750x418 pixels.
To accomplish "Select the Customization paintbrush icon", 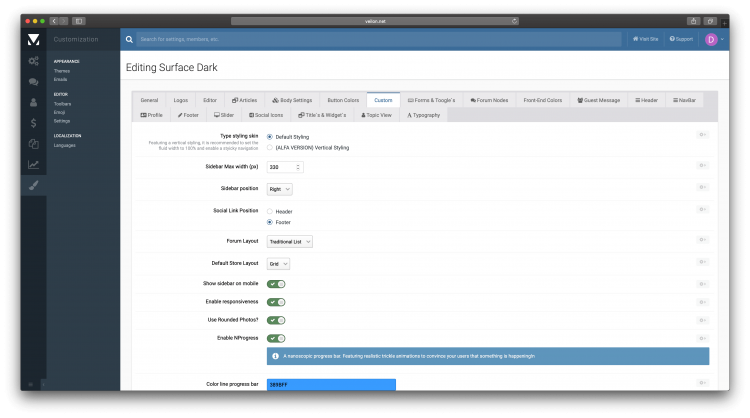I will (33, 186).
